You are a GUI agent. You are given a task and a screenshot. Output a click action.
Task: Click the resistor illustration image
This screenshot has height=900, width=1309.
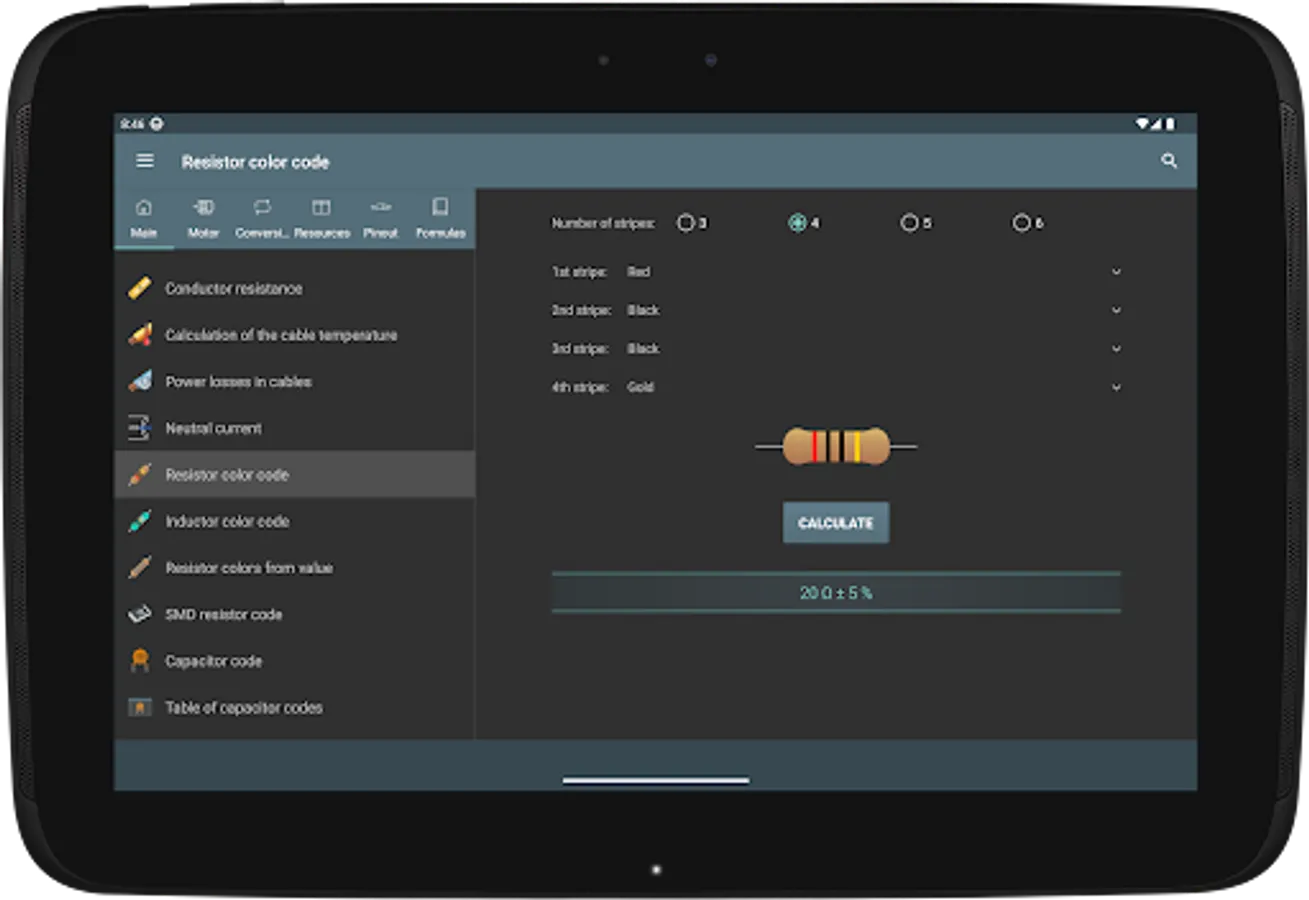tap(836, 446)
